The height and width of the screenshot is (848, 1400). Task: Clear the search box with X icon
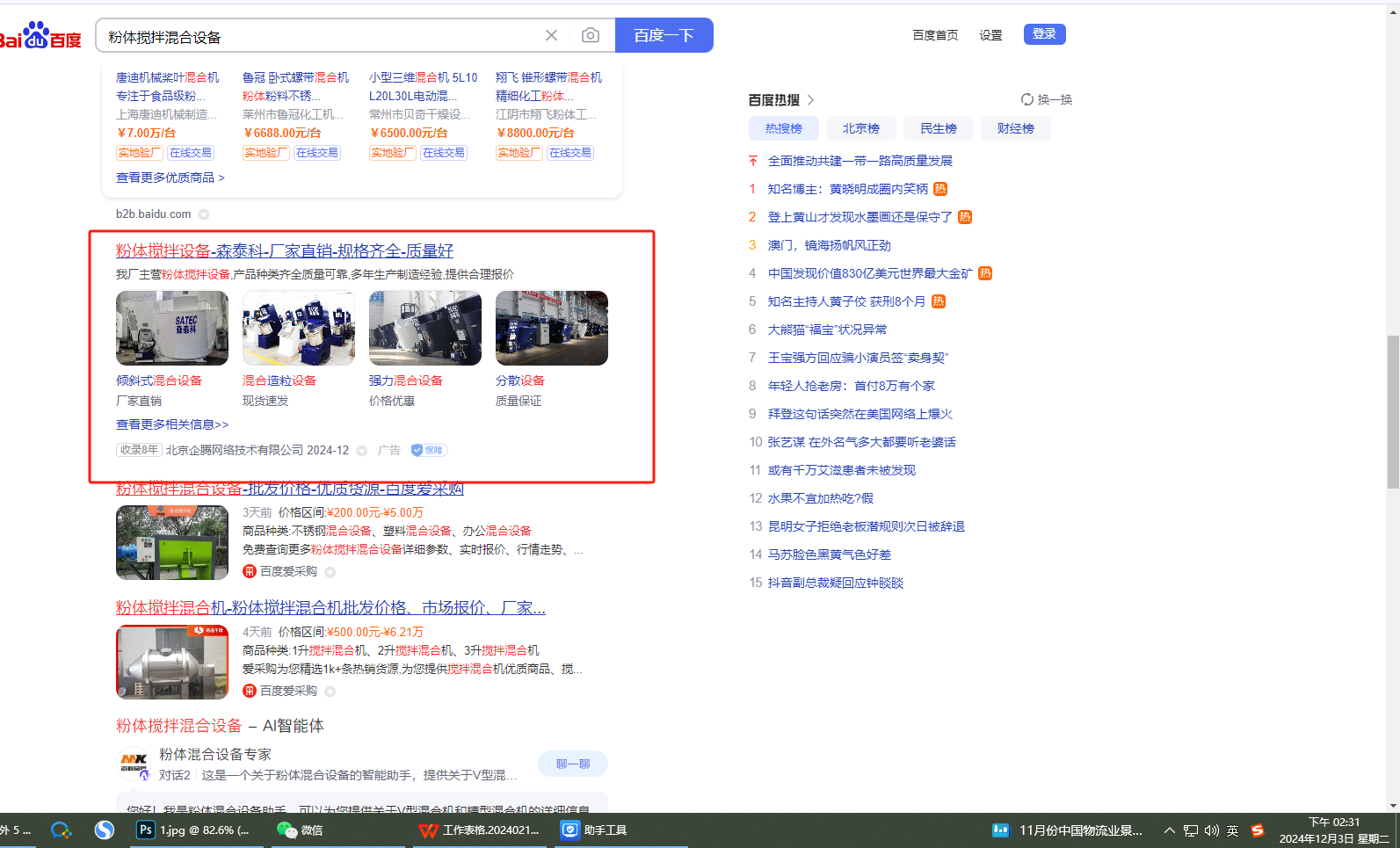coord(551,35)
